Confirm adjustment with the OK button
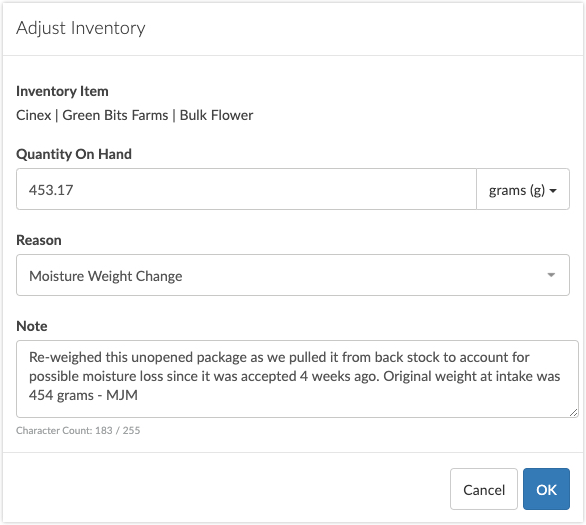The image size is (586, 525). [x=546, y=489]
